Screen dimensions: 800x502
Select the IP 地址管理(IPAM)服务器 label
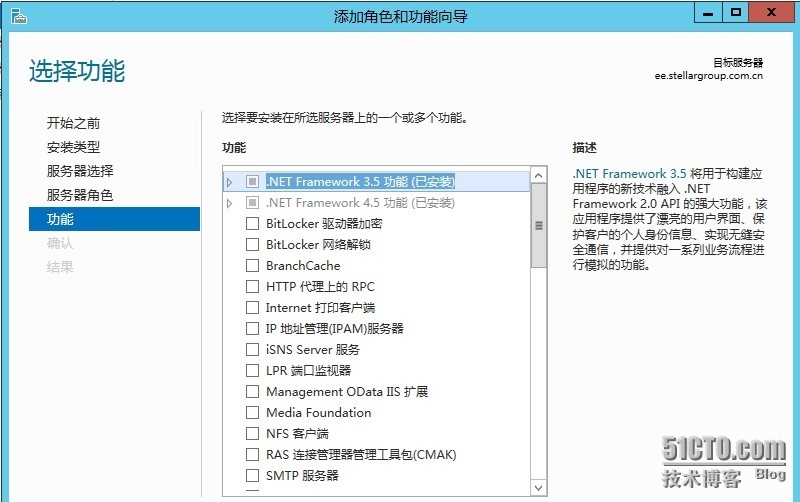[335, 328]
